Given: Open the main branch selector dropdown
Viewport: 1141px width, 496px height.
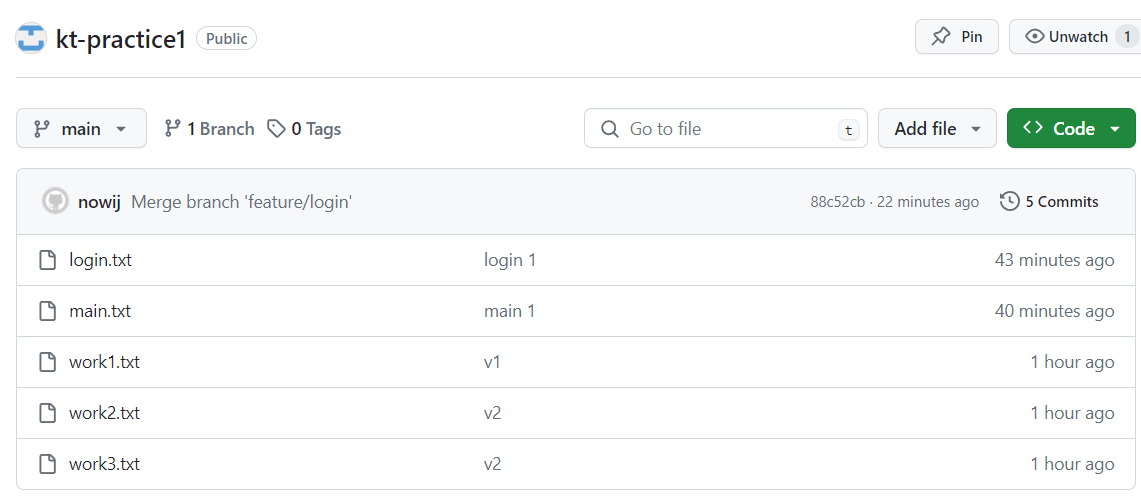Looking at the screenshot, I should point(81,128).
